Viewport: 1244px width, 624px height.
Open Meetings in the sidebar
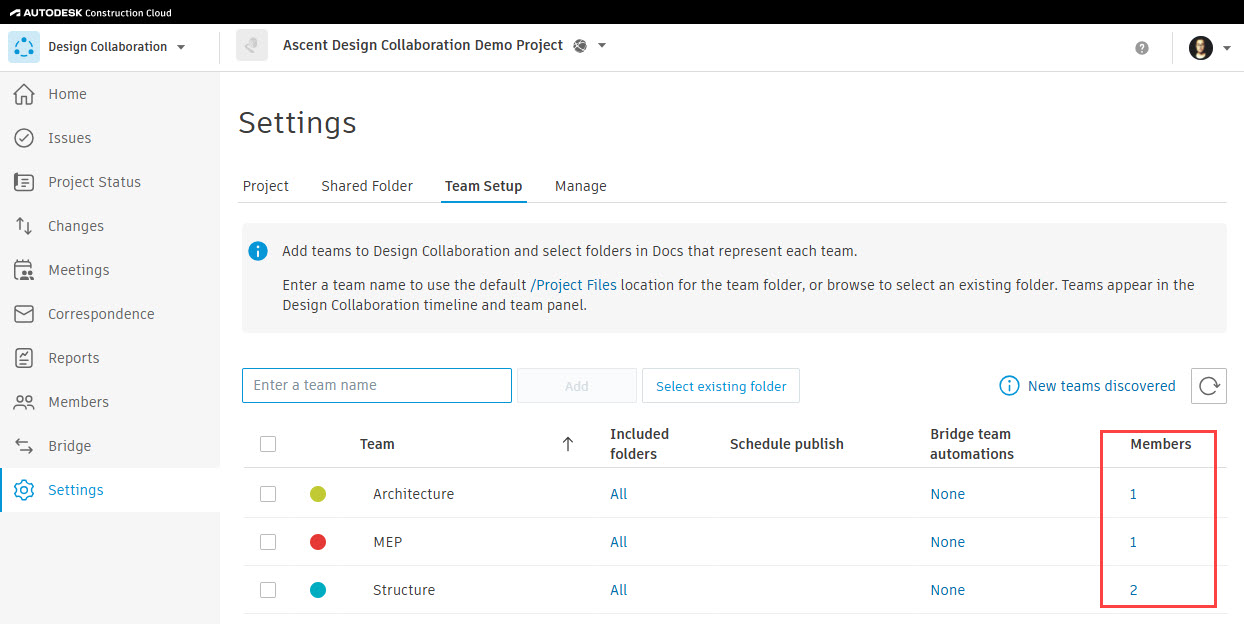110,270
